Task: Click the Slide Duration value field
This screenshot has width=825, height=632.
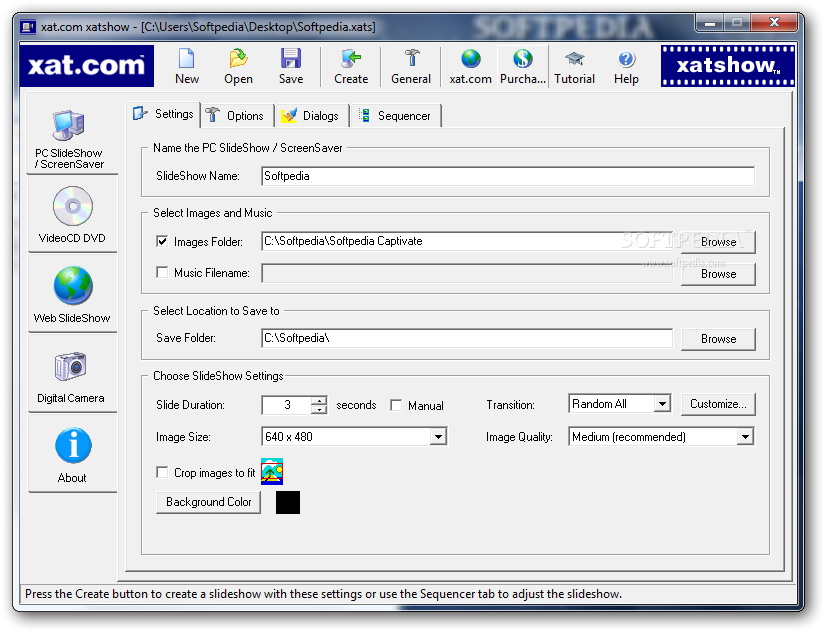Action: pyautogui.click(x=286, y=405)
